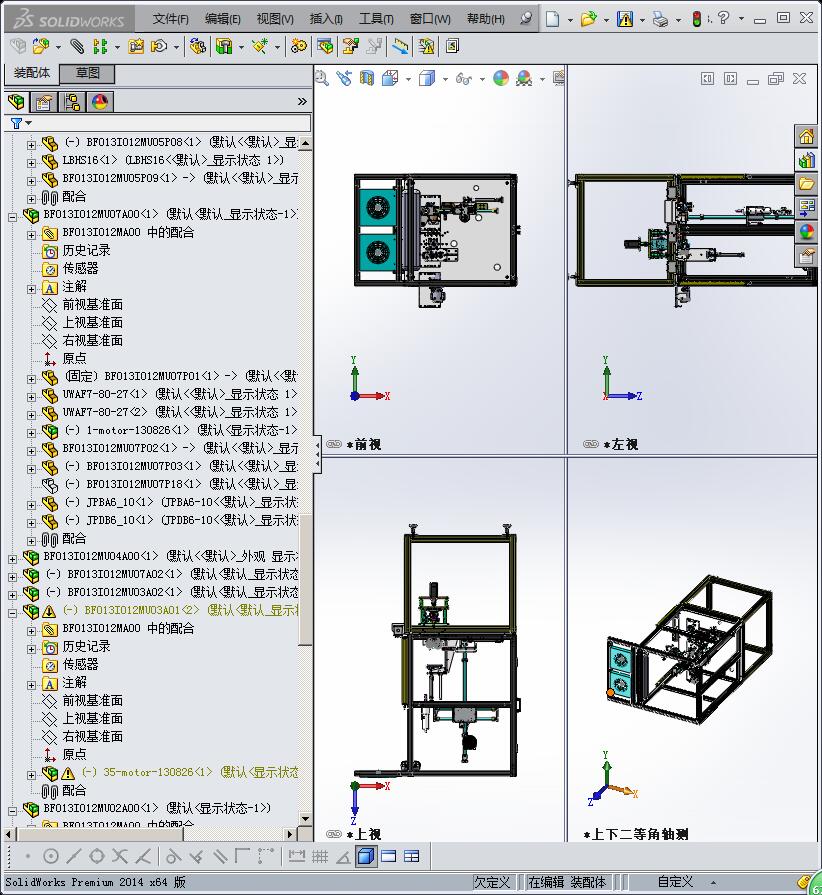The image size is (822, 895).
Task: Toggle the four-viewport layout icon
Action: [x=412, y=856]
